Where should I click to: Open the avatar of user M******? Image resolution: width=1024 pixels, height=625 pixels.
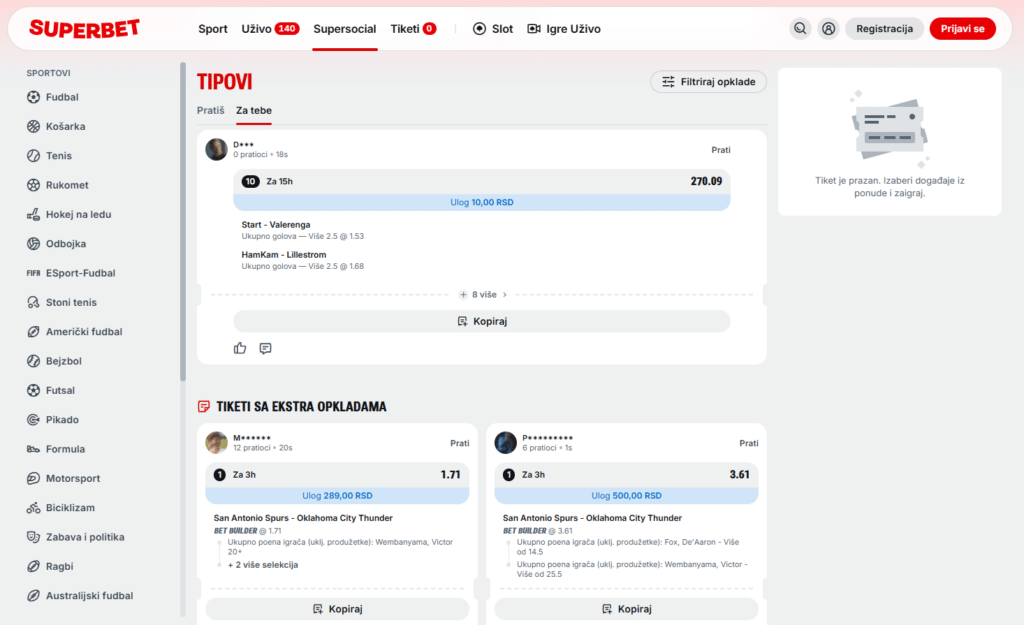coord(217,442)
